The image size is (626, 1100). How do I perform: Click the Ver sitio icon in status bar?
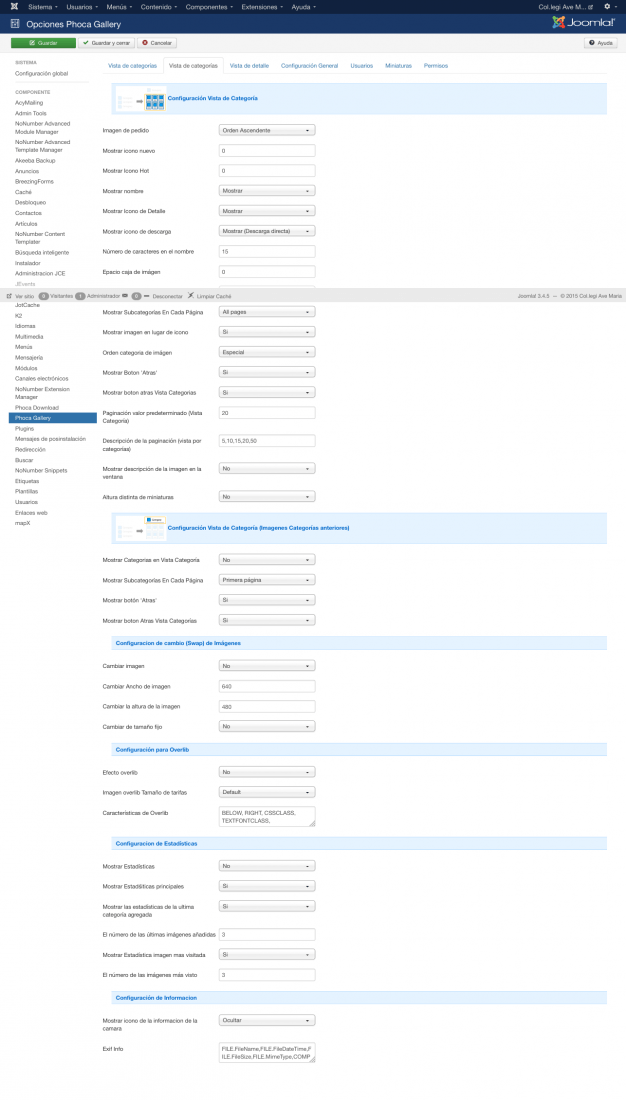pos(9,296)
